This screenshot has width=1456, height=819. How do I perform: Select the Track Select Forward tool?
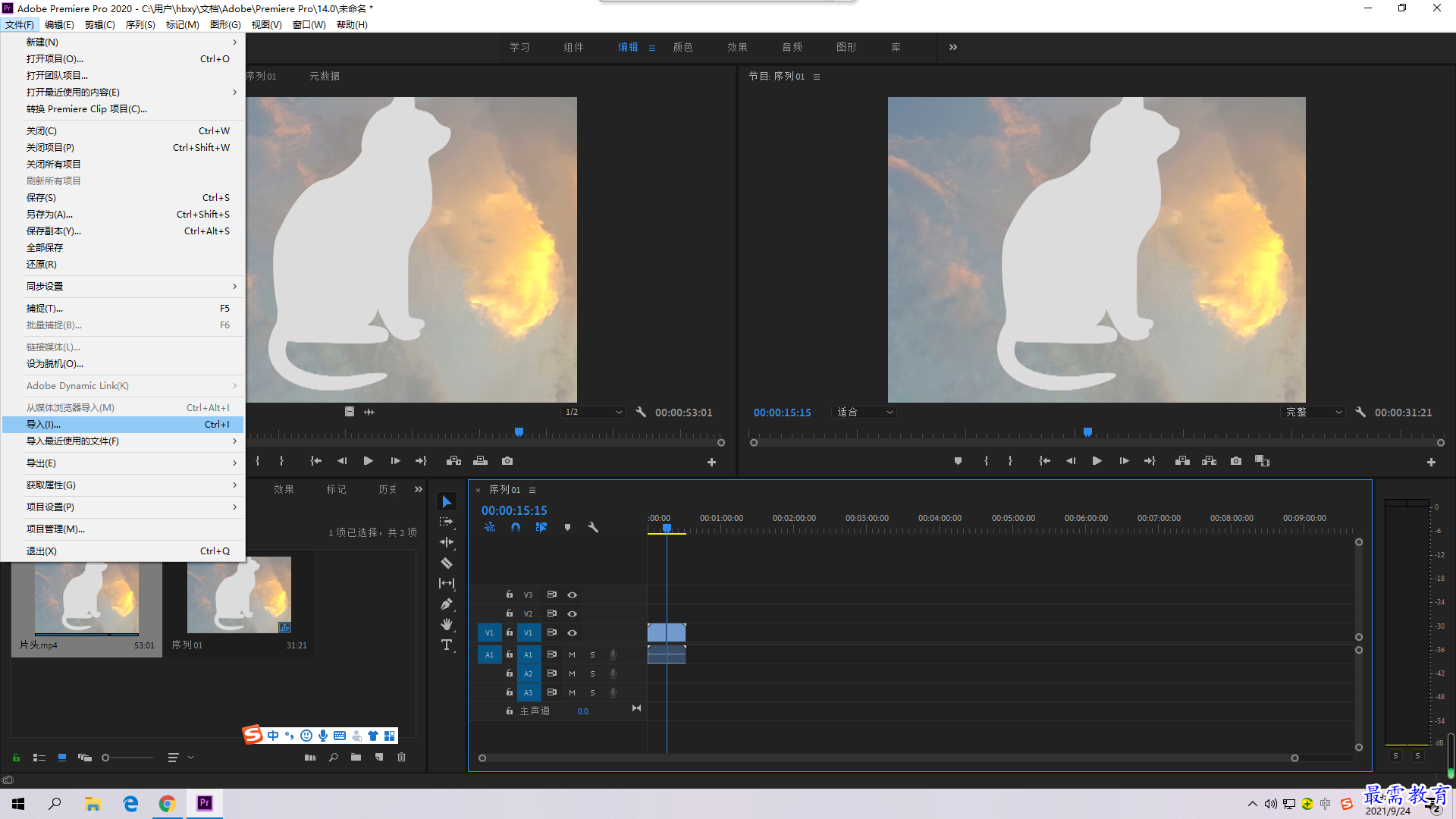tap(447, 522)
